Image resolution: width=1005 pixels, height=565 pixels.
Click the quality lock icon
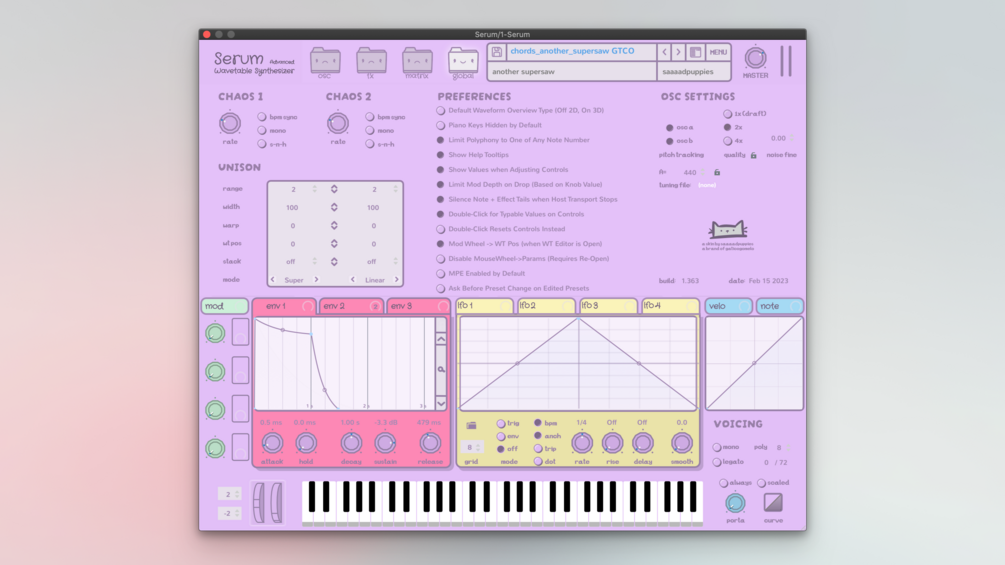754,155
